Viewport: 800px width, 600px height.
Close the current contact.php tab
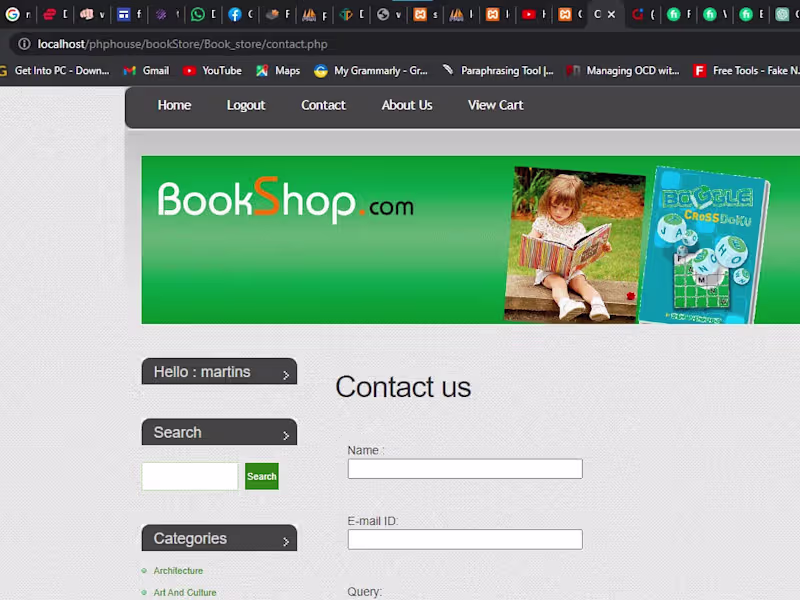611,14
